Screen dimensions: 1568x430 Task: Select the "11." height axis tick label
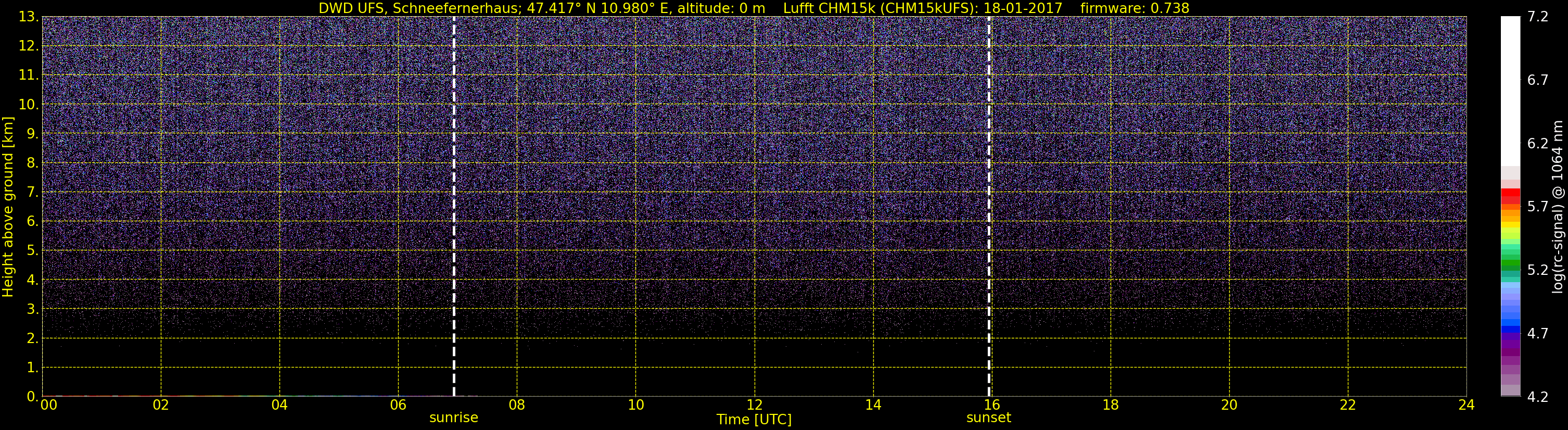(28, 75)
